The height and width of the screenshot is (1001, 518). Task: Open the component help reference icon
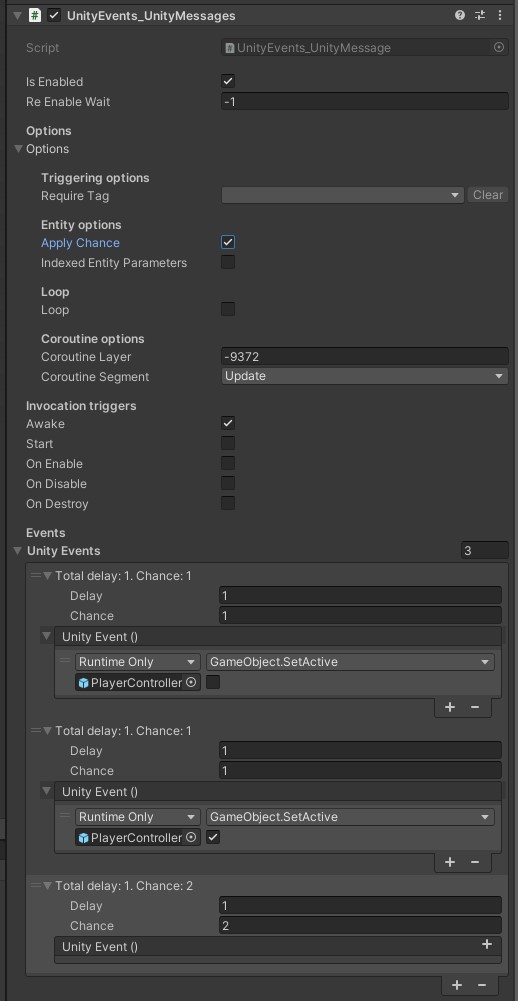pos(460,15)
